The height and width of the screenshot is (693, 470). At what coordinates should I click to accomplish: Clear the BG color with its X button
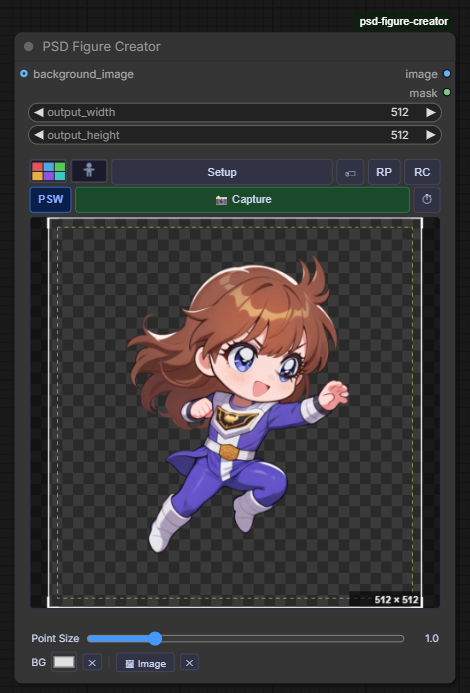92,663
